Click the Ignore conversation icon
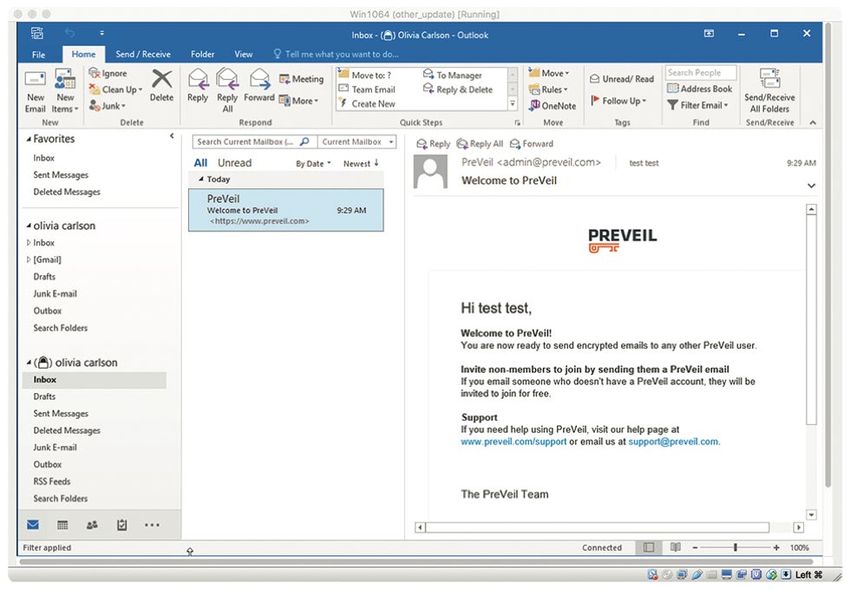Screen dimensions: 850x589 click(94, 73)
